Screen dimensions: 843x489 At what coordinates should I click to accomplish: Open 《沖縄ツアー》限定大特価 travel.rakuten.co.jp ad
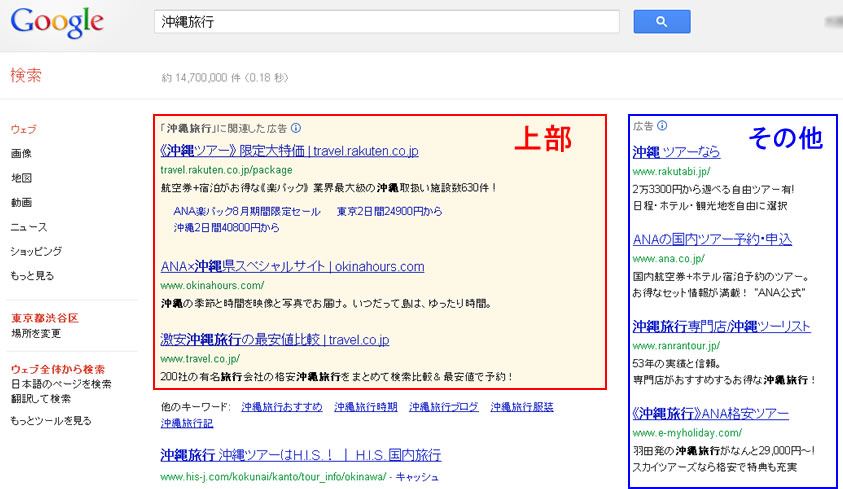tap(289, 151)
